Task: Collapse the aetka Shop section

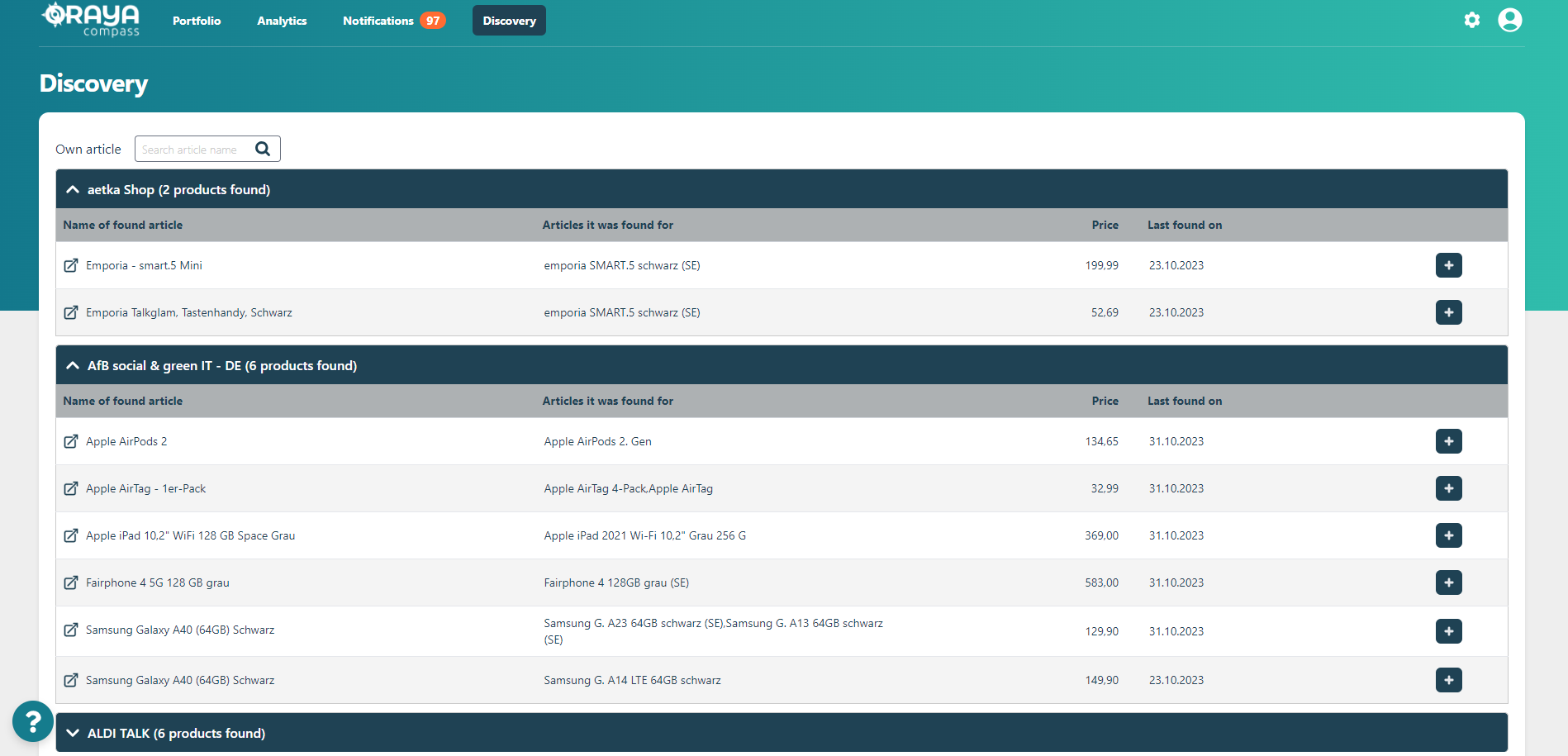Action: (73, 189)
